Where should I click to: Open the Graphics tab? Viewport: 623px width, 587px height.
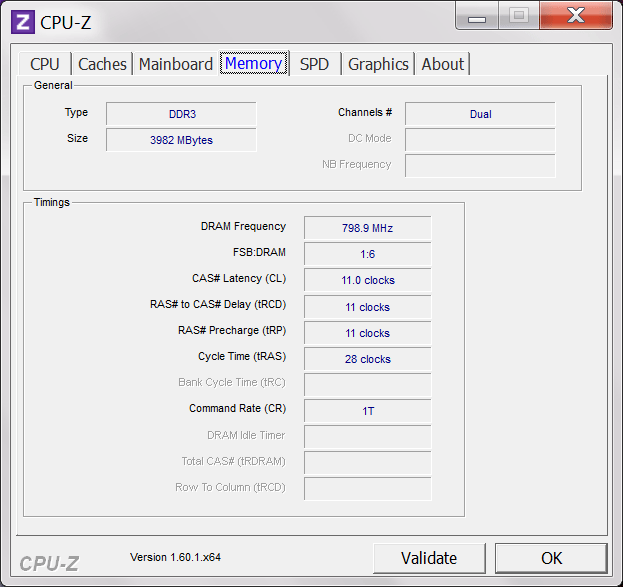(378, 64)
